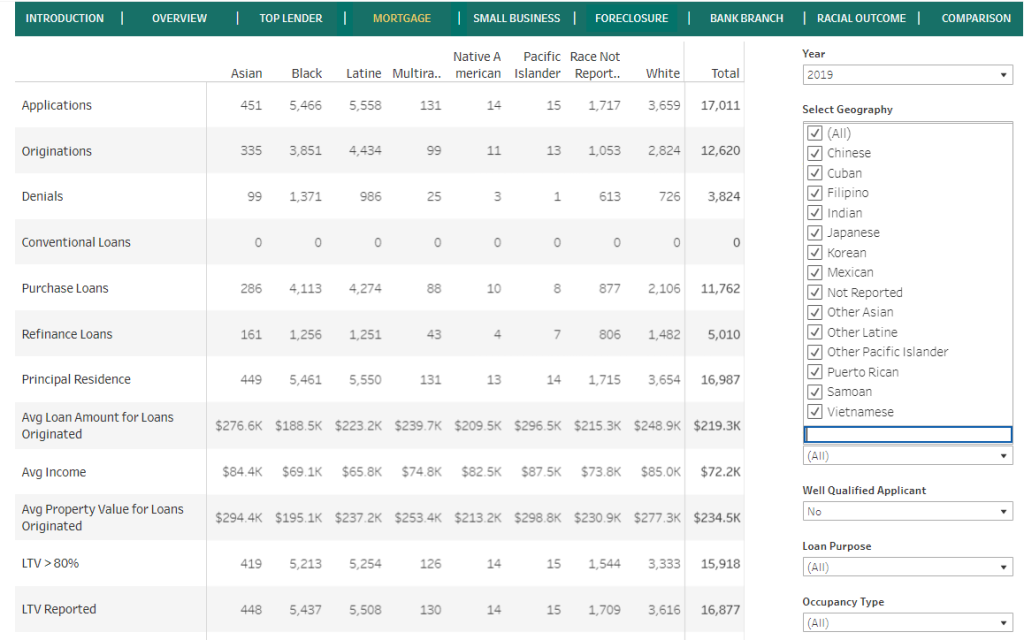This screenshot has width=1024, height=640.
Task: Open the Occupancy Type dropdown
Action: coord(907,623)
